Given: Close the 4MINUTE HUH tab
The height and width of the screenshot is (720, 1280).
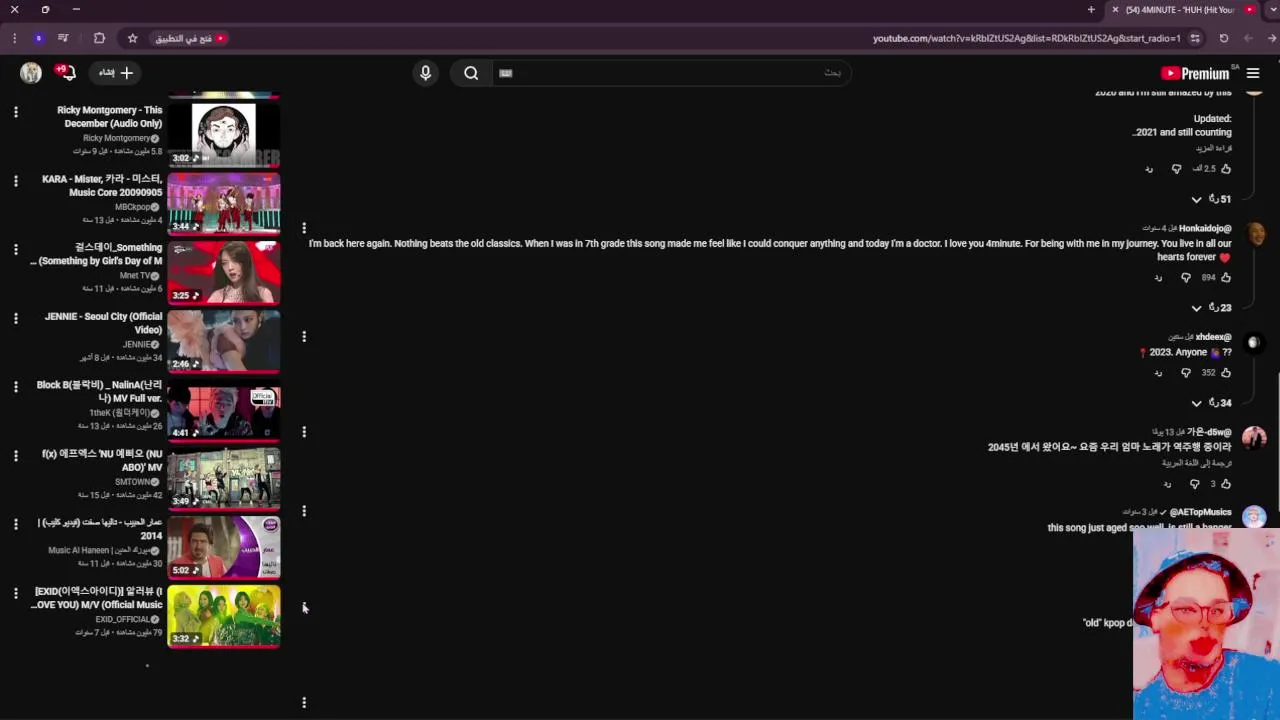Looking at the screenshot, I should (x=1115, y=10).
